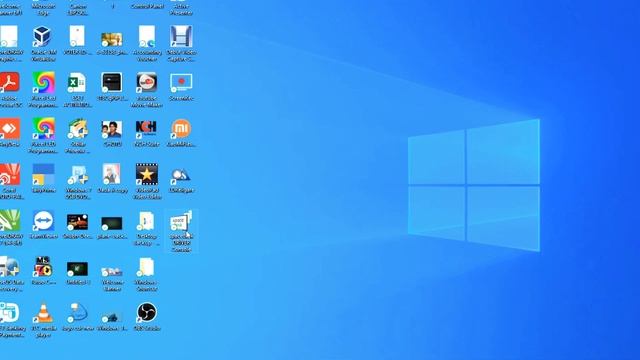Open the Excel spreadsheet file icon
Image resolution: width=640 pixels, height=360 pixels.
click(77, 82)
